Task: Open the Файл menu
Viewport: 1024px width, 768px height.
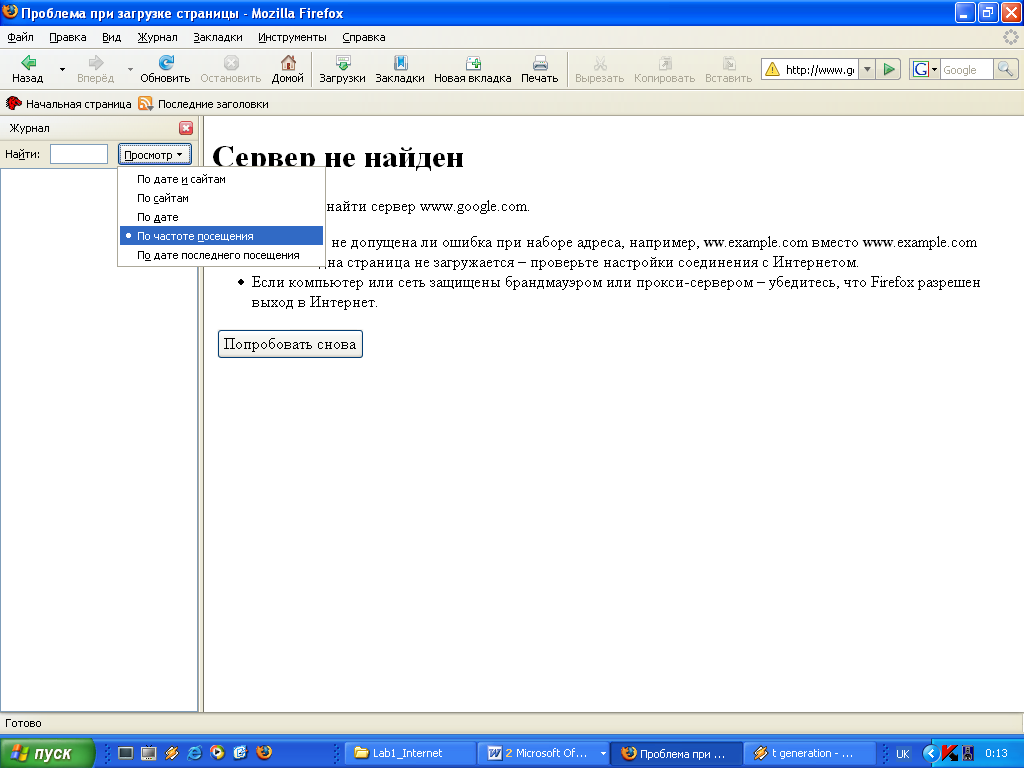Action: (21, 37)
